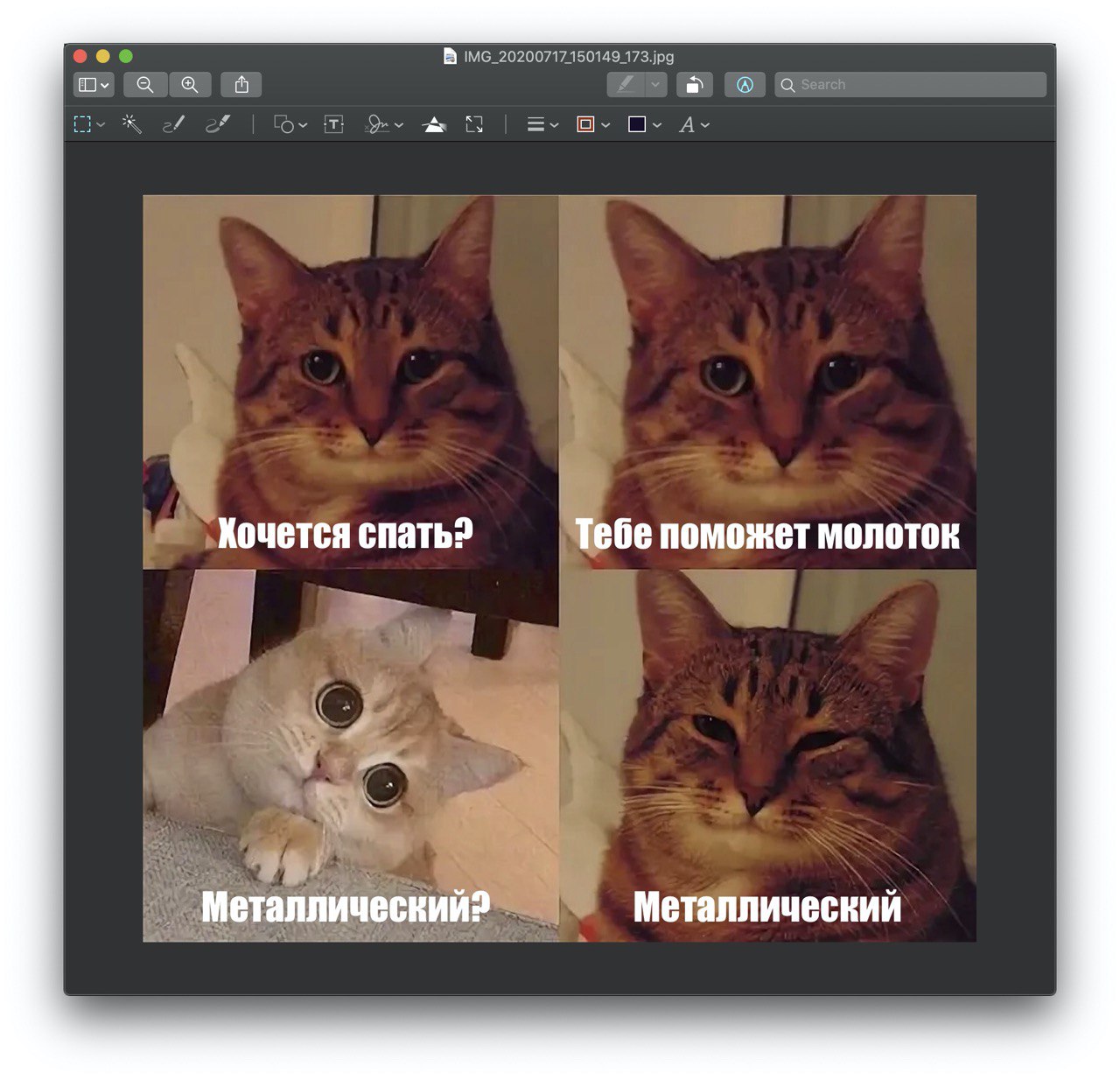Viewport: 1120px width, 1080px height.
Task: Click the cat image with caption Хочется спать?
Action: [350, 382]
